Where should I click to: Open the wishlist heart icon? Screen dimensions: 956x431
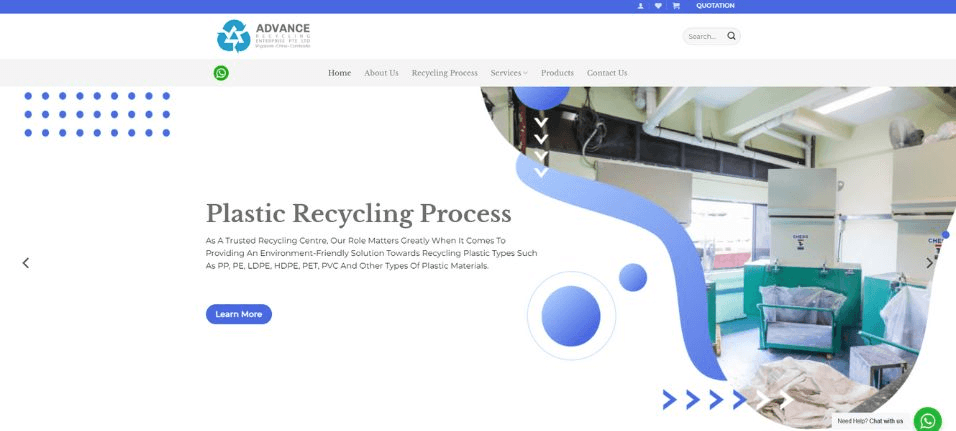(x=658, y=6)
